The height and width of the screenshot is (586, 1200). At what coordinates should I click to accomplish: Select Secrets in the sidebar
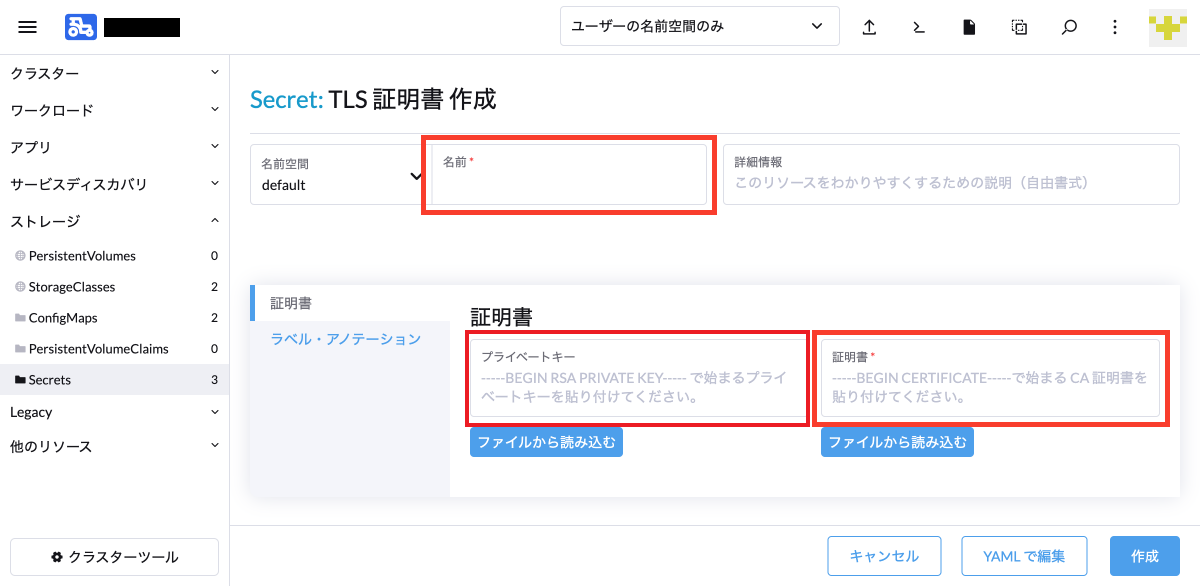coord(114,380)
